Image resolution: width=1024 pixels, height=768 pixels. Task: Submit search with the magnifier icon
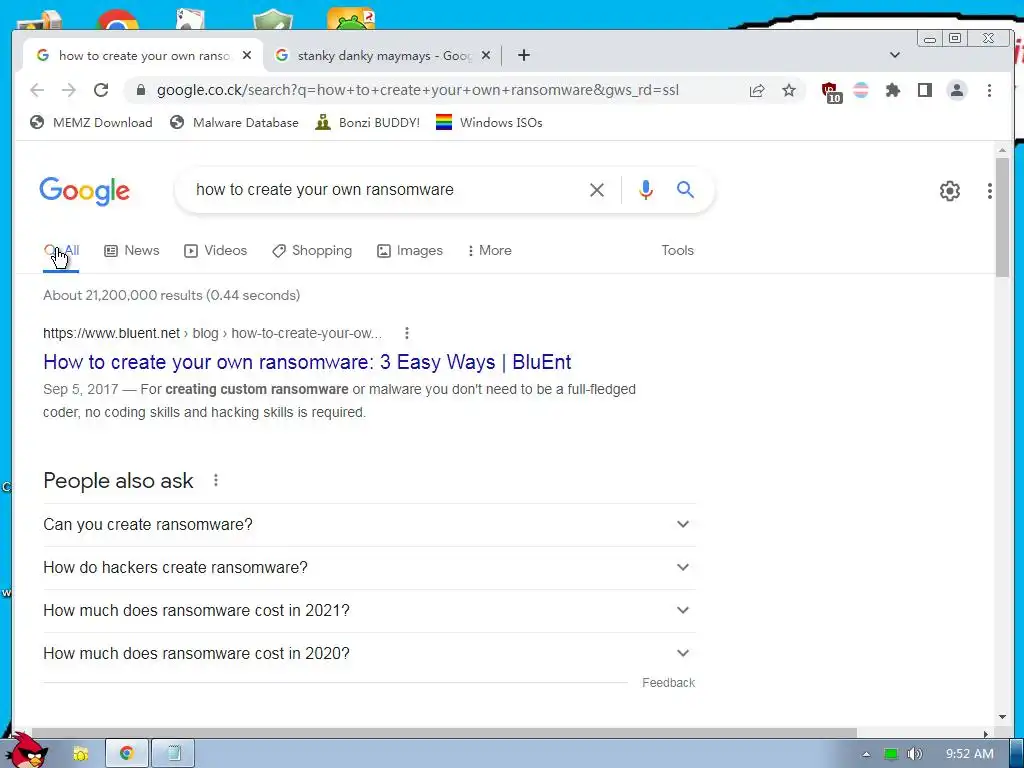[x=685, y=190]
